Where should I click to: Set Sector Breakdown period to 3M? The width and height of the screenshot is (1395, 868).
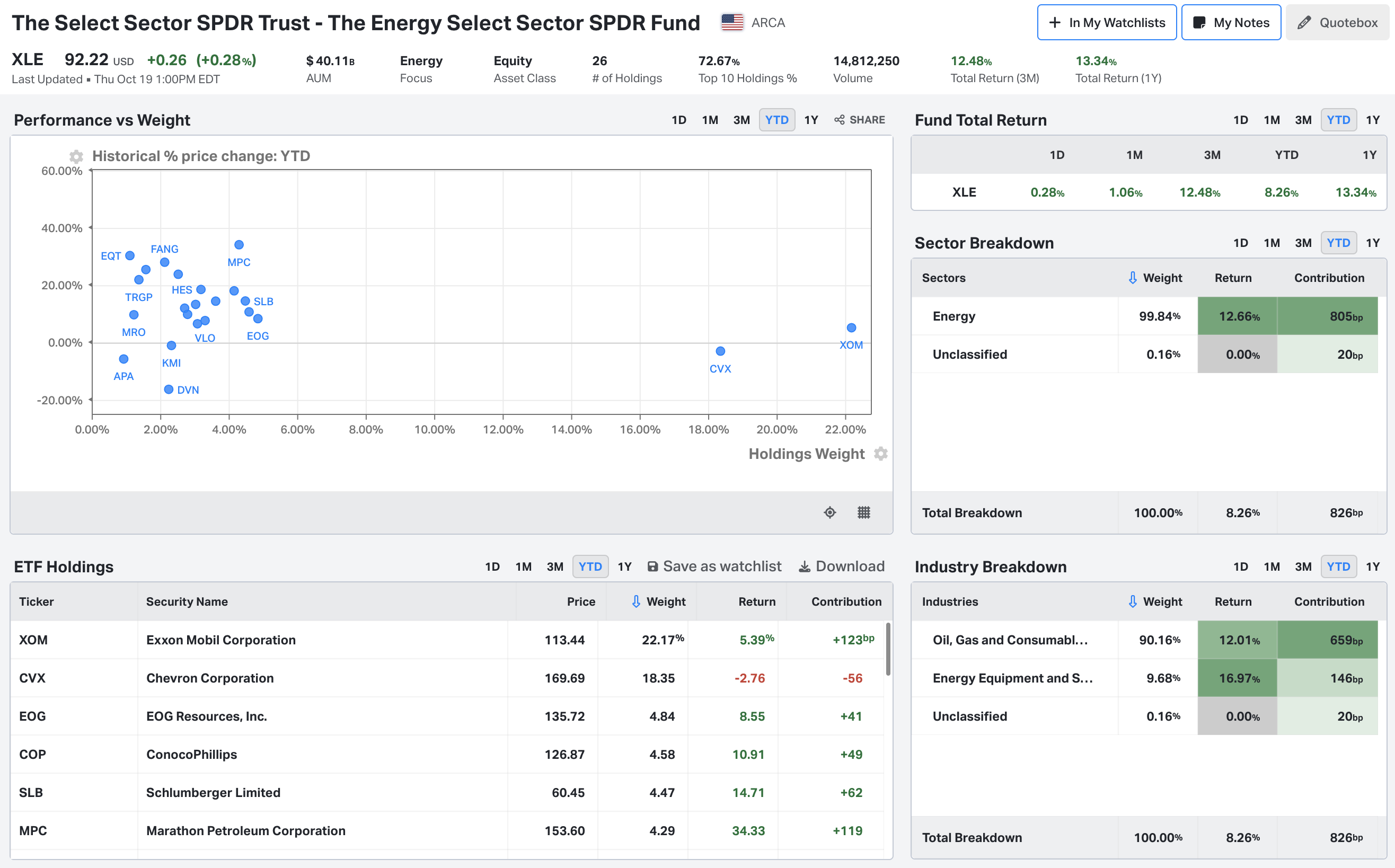click(1303, 243)
